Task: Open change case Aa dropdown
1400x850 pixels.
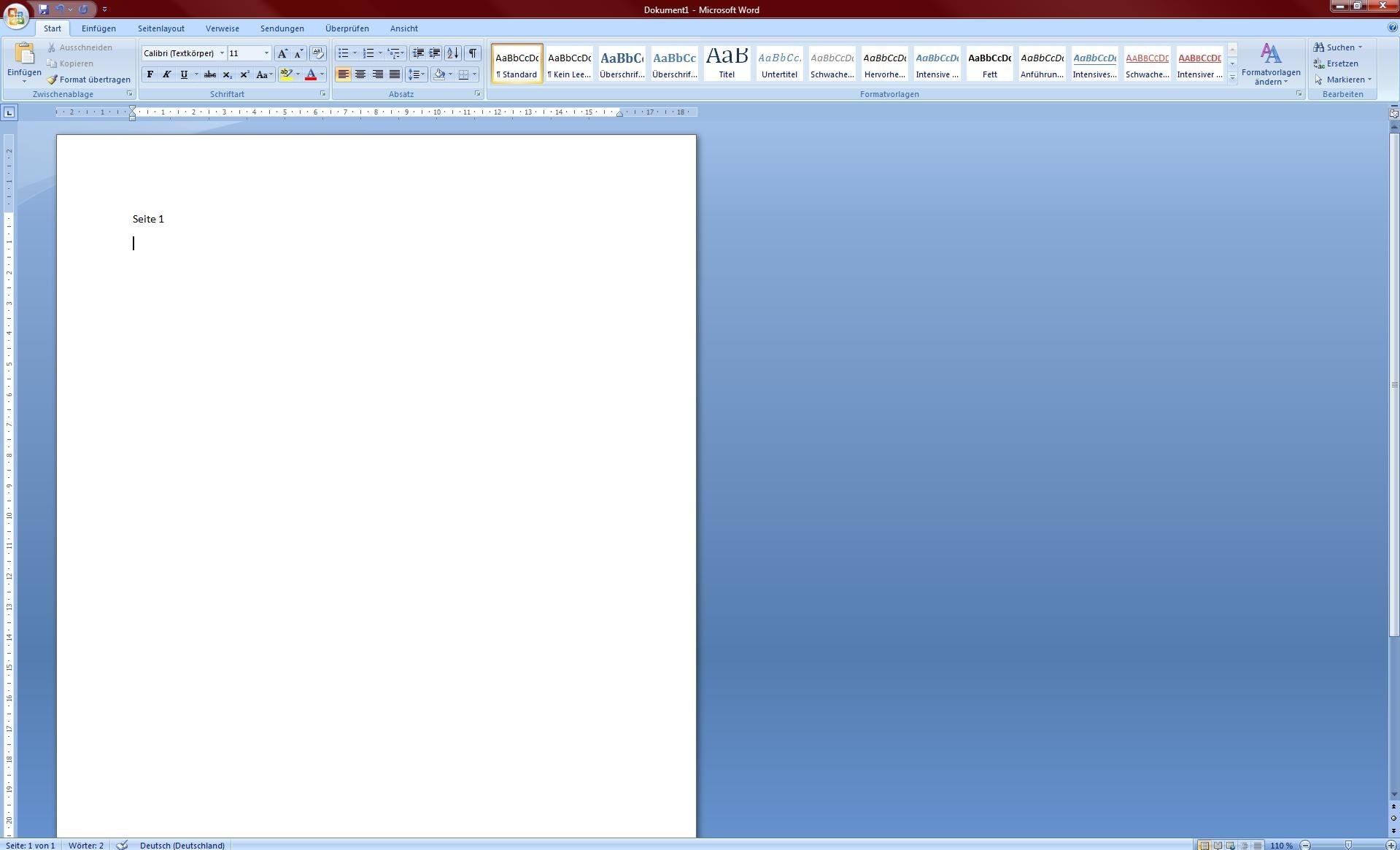Action: pyautogui.click(x=264, y=74)
